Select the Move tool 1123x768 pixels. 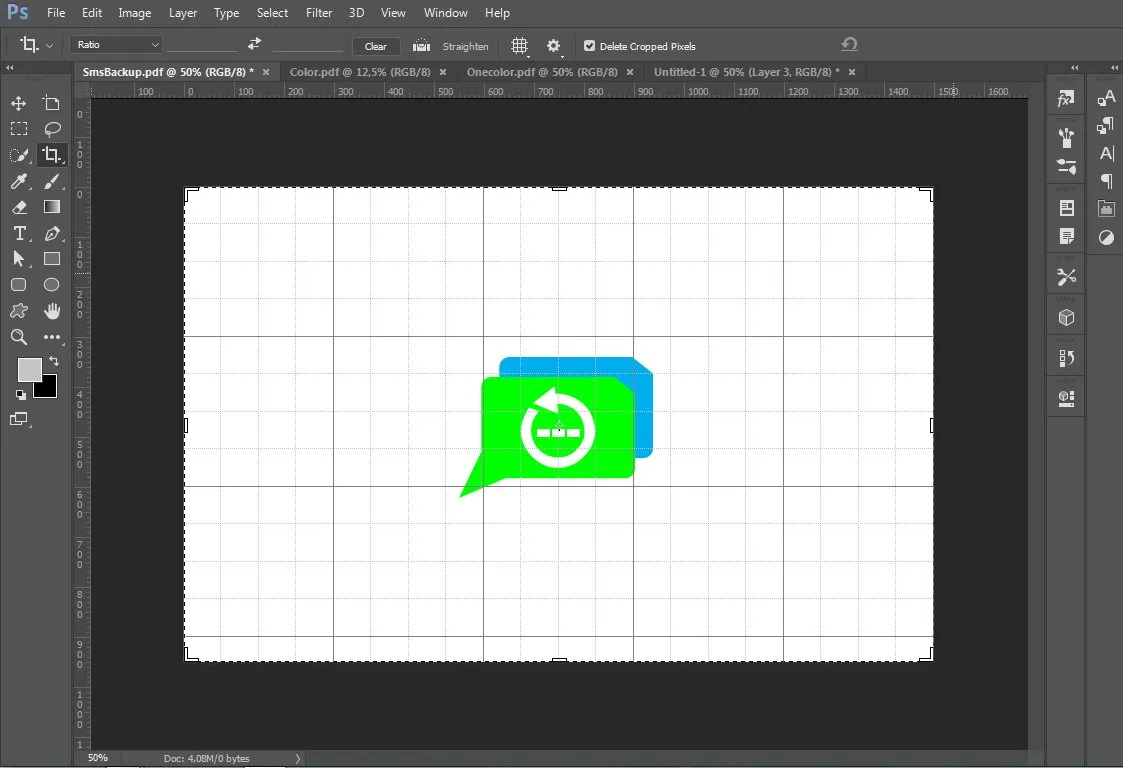coord(19,103)
